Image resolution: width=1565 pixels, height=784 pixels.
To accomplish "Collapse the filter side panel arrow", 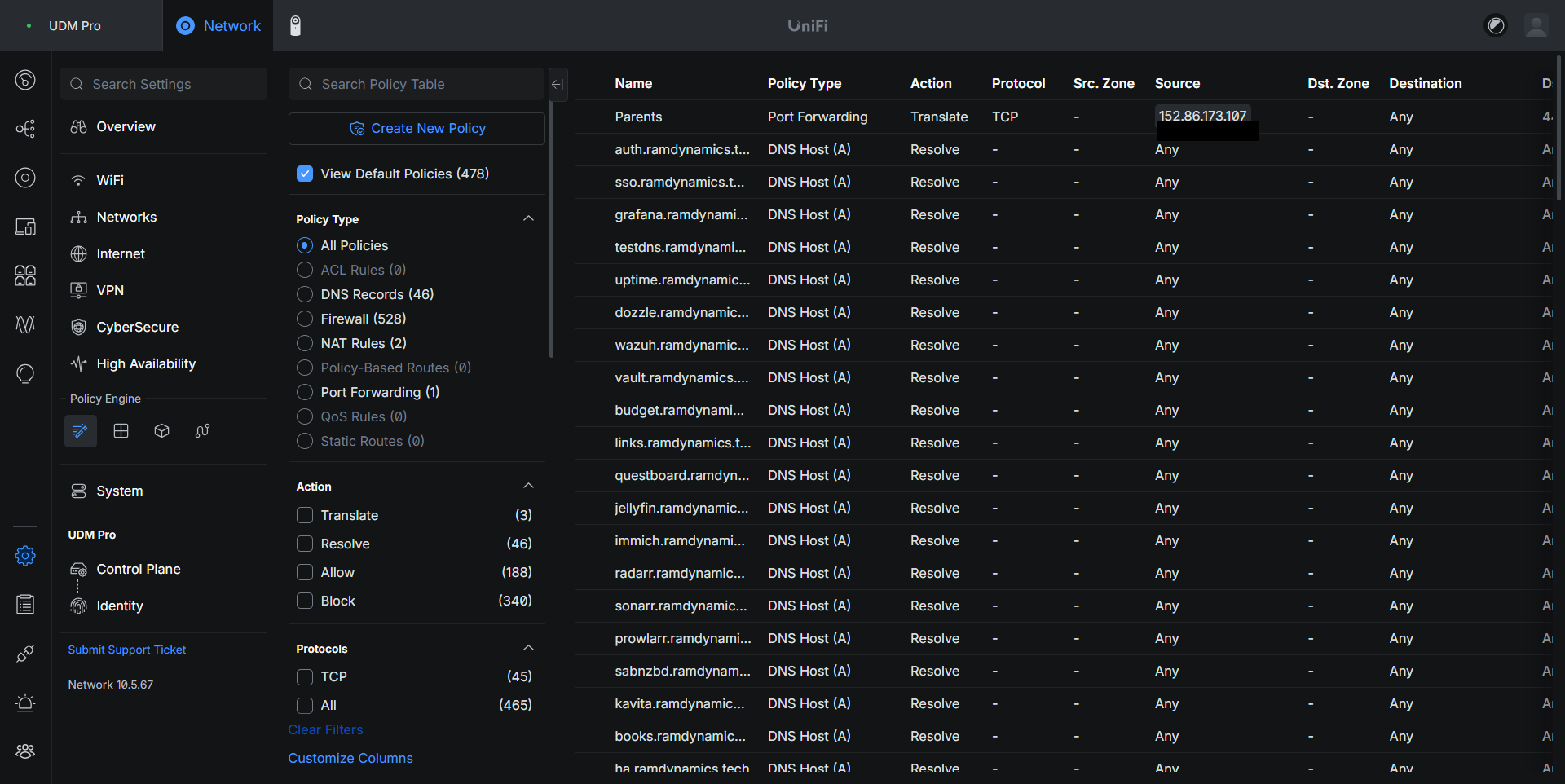I will tap(558, 84).
